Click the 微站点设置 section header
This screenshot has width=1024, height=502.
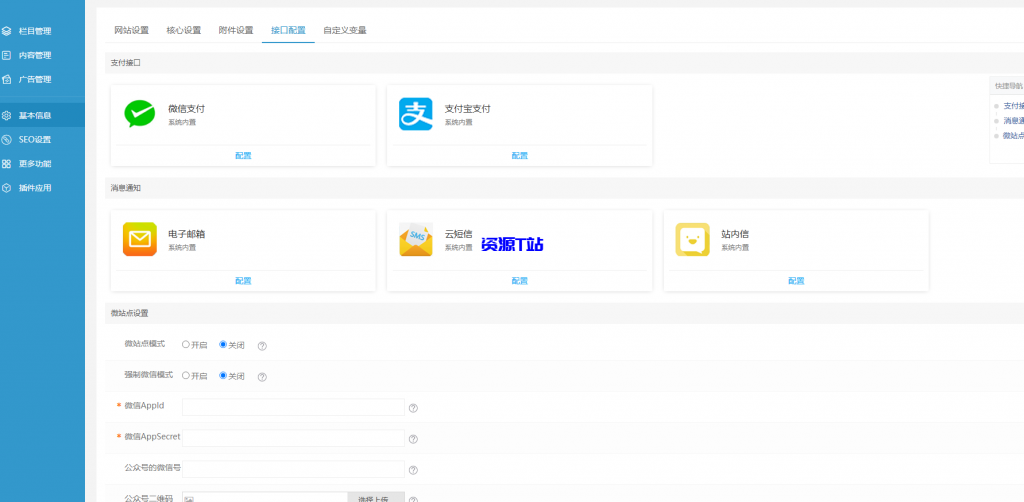[564, 313]
